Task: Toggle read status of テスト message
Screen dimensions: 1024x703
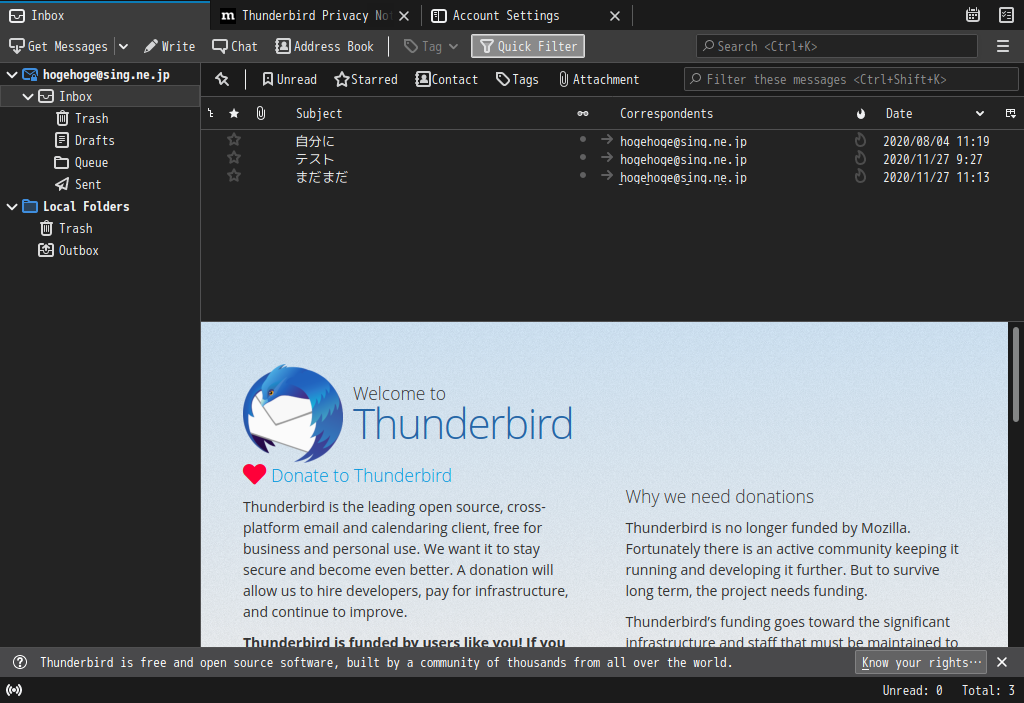Action: coord(583,157)
